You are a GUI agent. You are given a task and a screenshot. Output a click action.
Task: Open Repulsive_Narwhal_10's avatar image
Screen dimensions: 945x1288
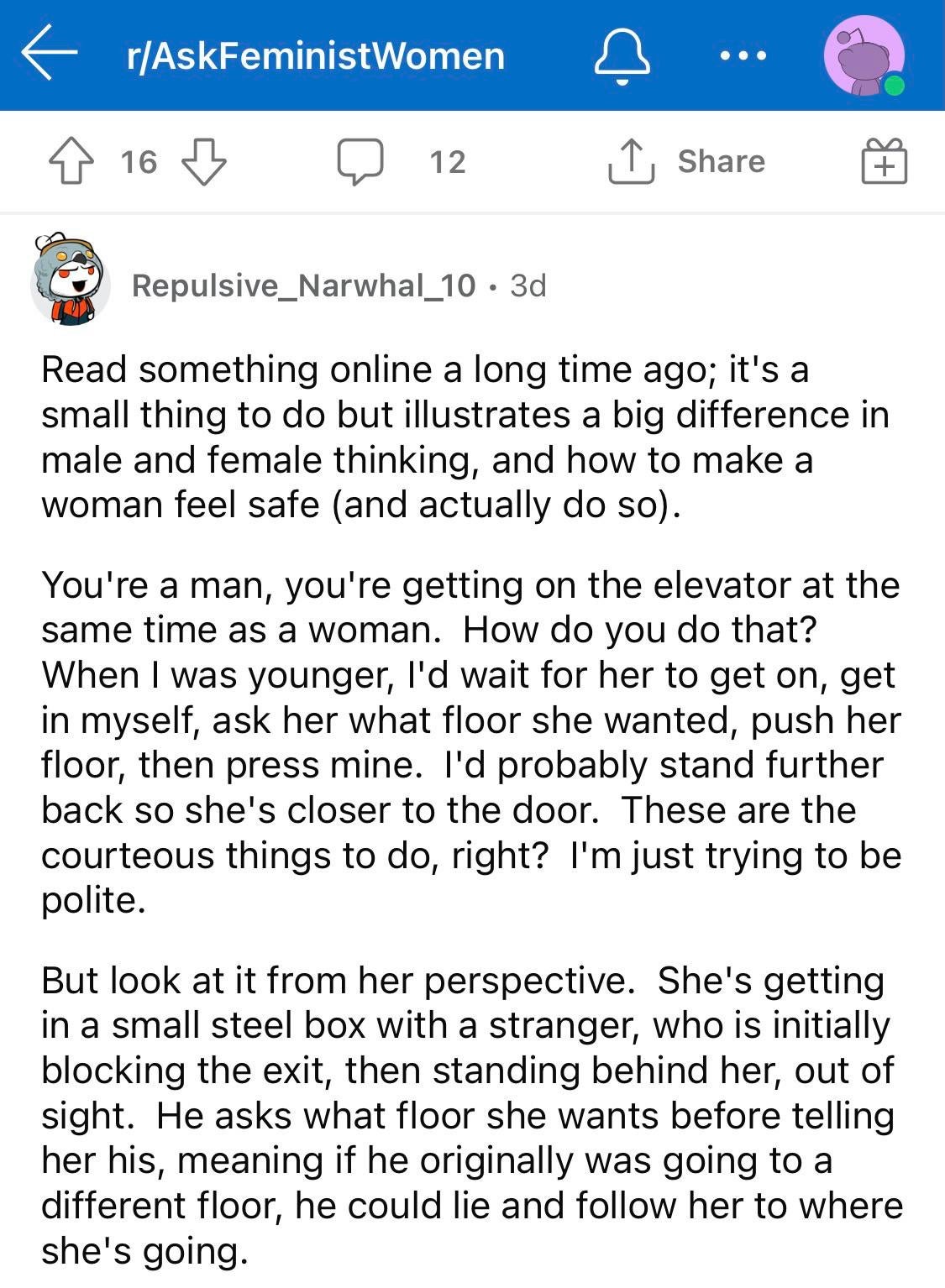click(x=71, y=280)
